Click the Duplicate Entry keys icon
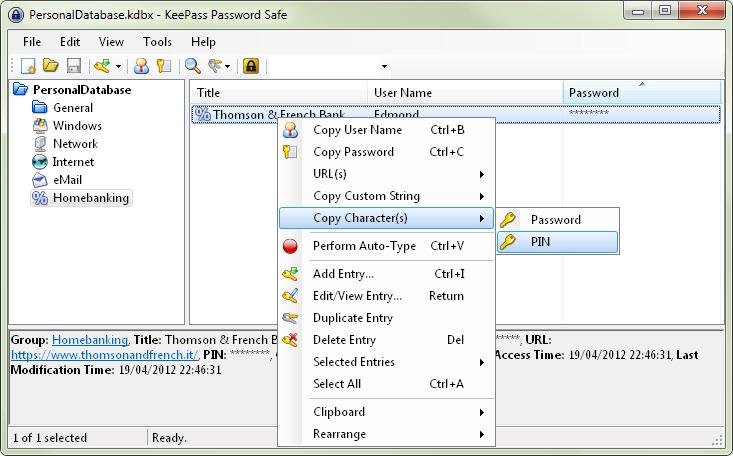Viewport: 733px width, 456px height. click(290, 318)
